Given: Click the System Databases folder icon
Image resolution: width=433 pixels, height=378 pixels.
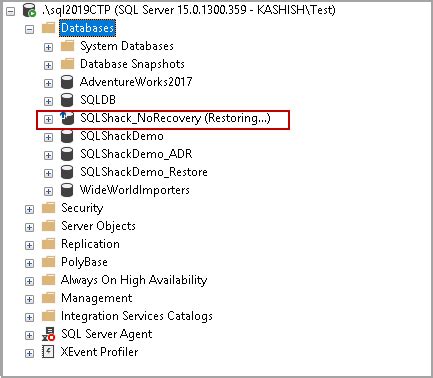Looking at the screenshot, I should (x=67, y=46).
